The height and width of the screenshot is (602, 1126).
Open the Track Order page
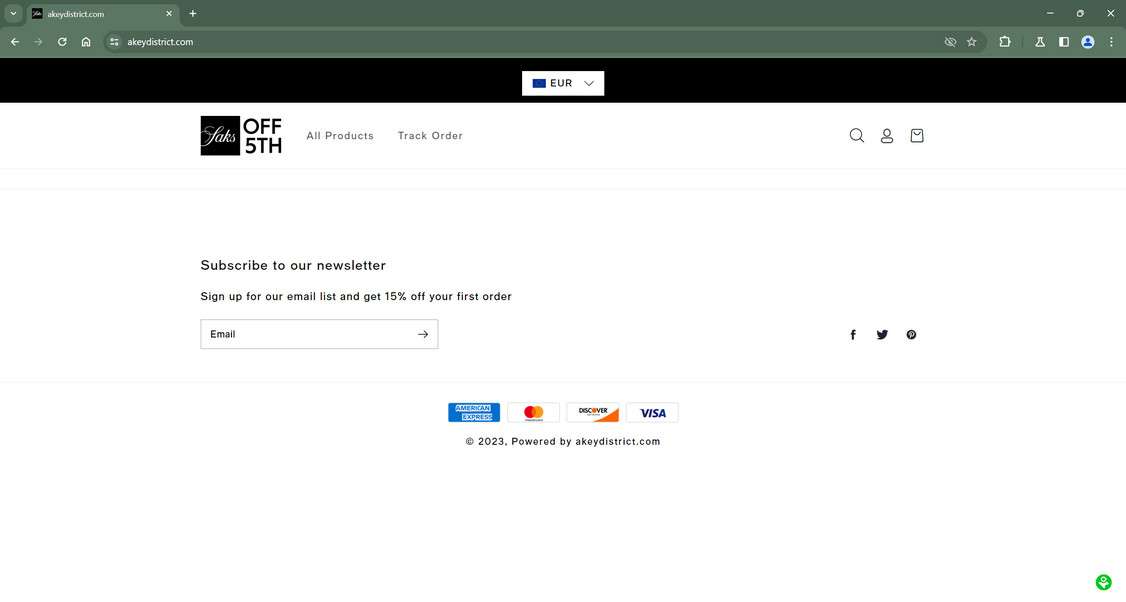[430, 136]
